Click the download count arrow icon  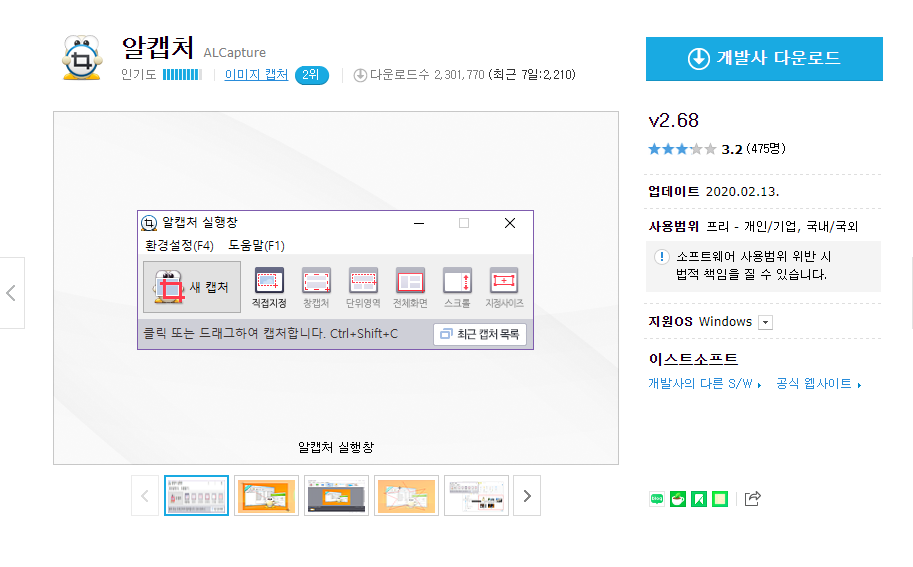tap(360, 75)
